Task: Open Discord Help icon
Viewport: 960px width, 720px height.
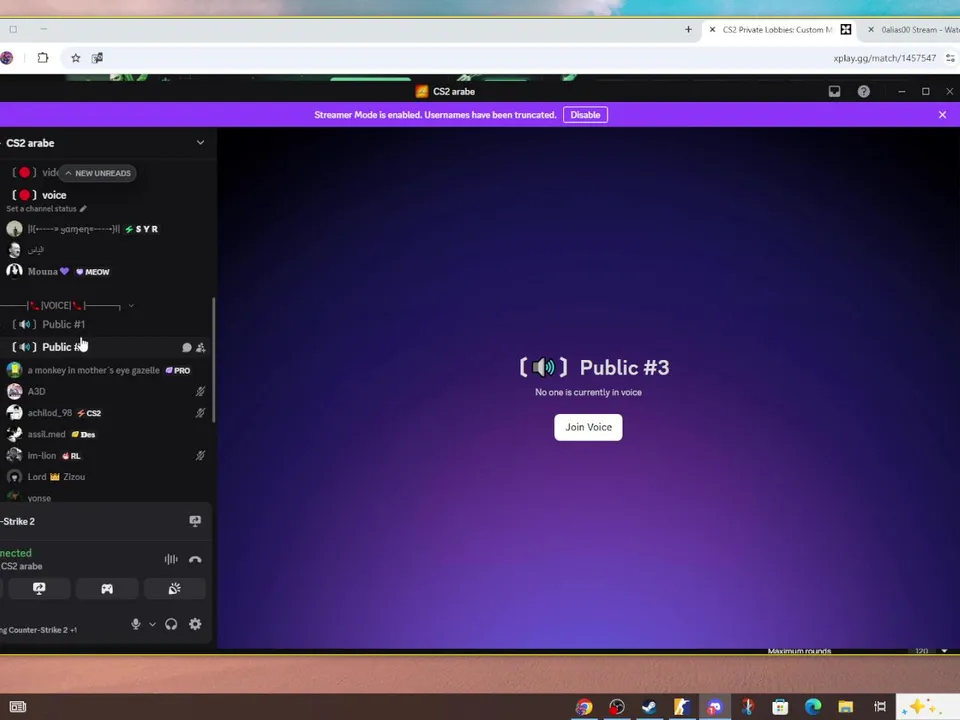Action: tap(863, 91)
